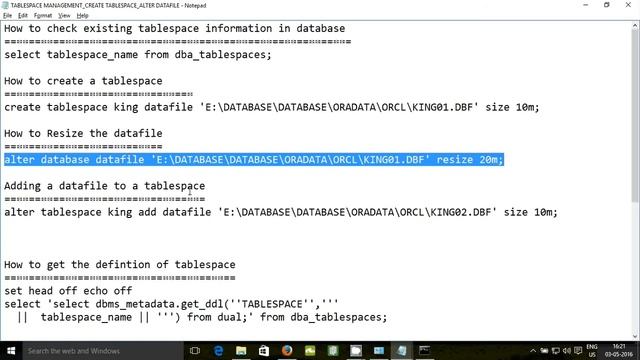Click the vertical scrollbar thumb
The image size is (640, 360).
635,116
